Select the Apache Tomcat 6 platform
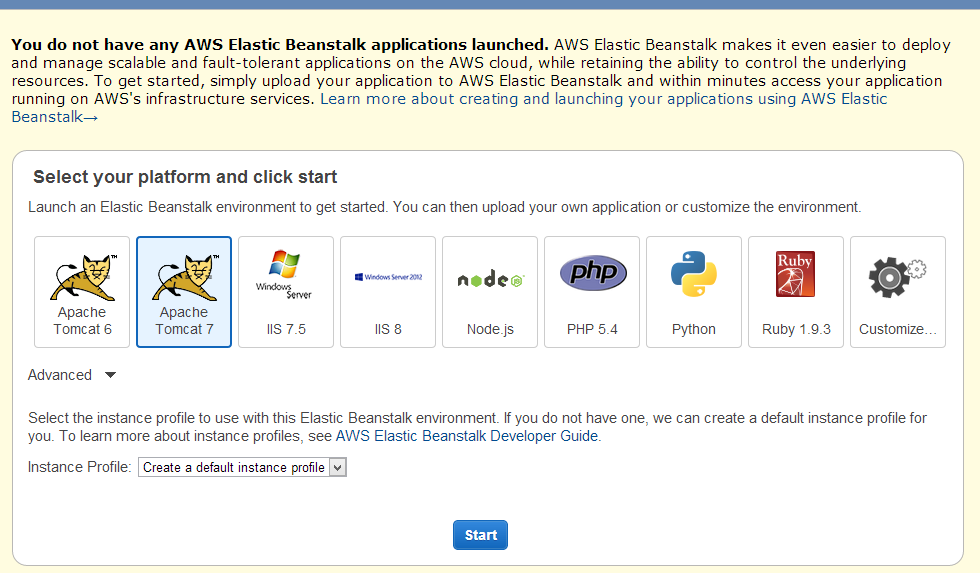980x573 pixels. click(x=82, y=292)
